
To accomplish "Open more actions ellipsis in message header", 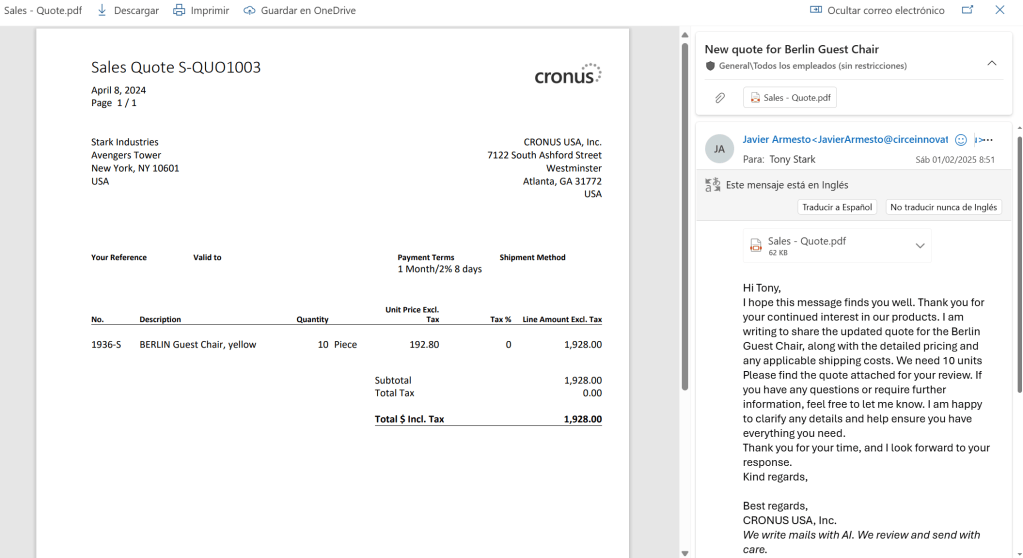I will (x=988, y=140).
